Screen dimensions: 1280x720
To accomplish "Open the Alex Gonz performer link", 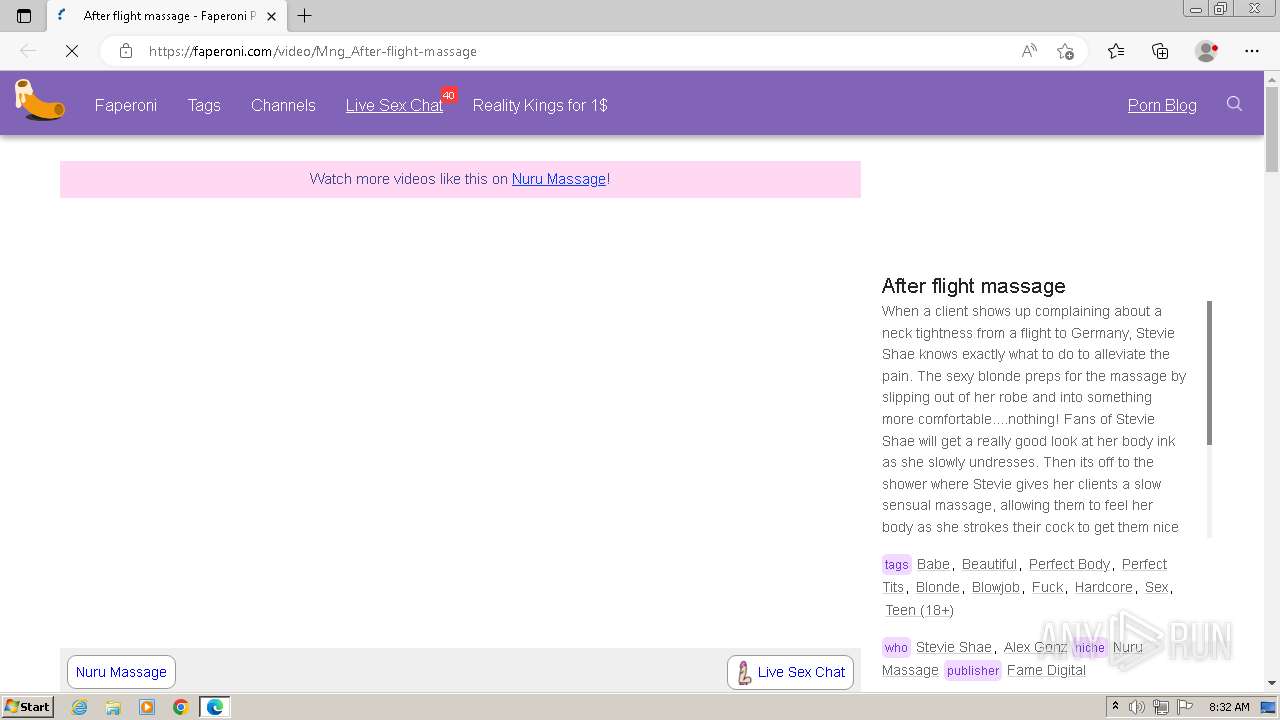I will 1035,647.
